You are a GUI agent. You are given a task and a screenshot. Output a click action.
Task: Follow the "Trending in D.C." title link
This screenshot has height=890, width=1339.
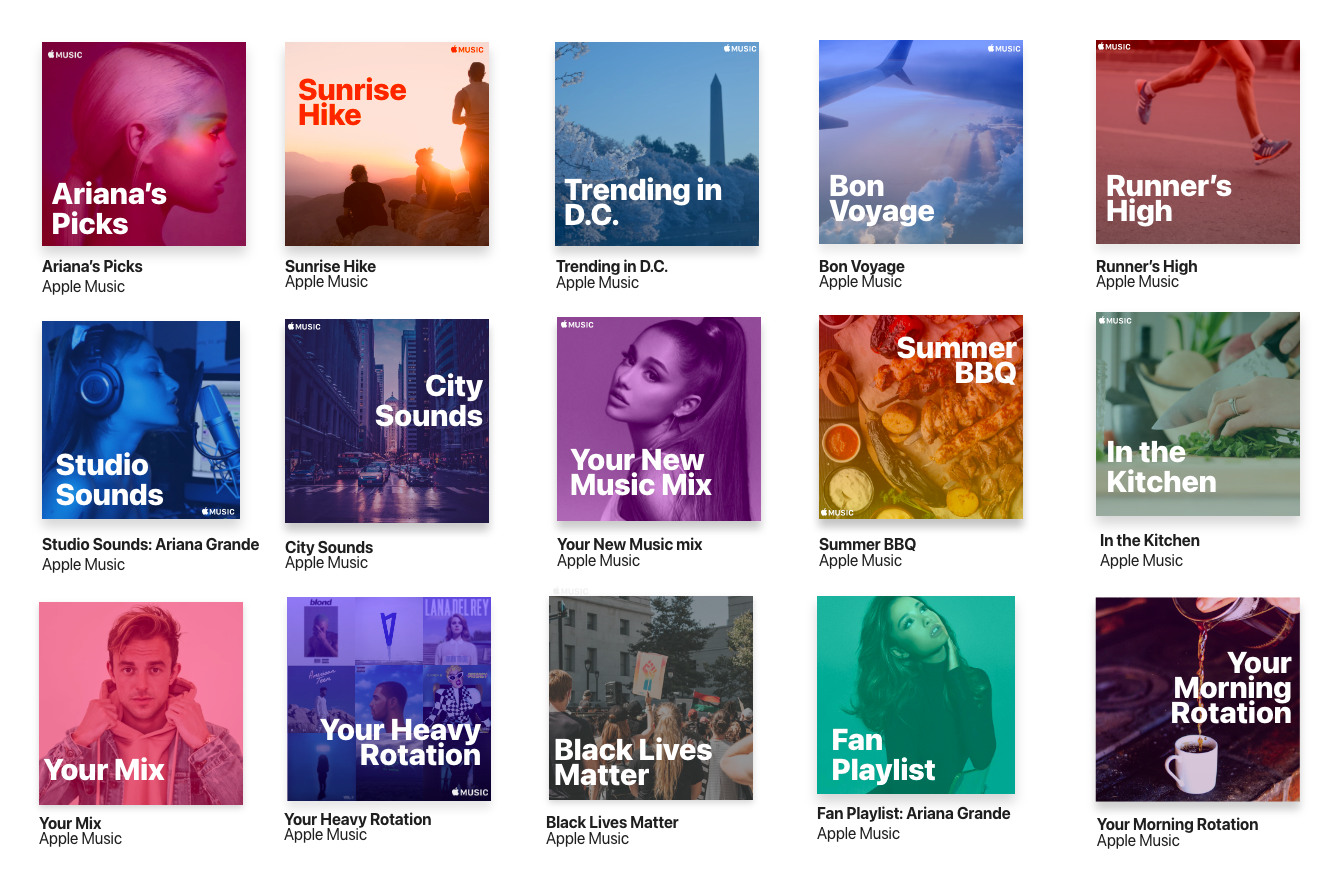pos(612,267)
